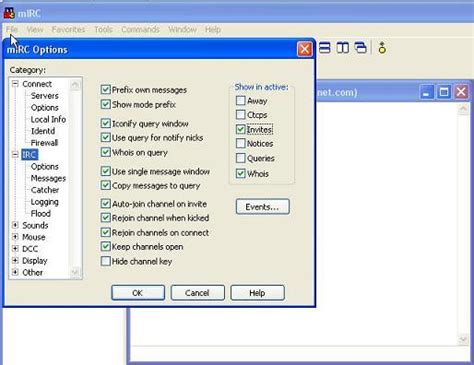
Task: Close the status window behind the dialog
Action: pos(461,92)
